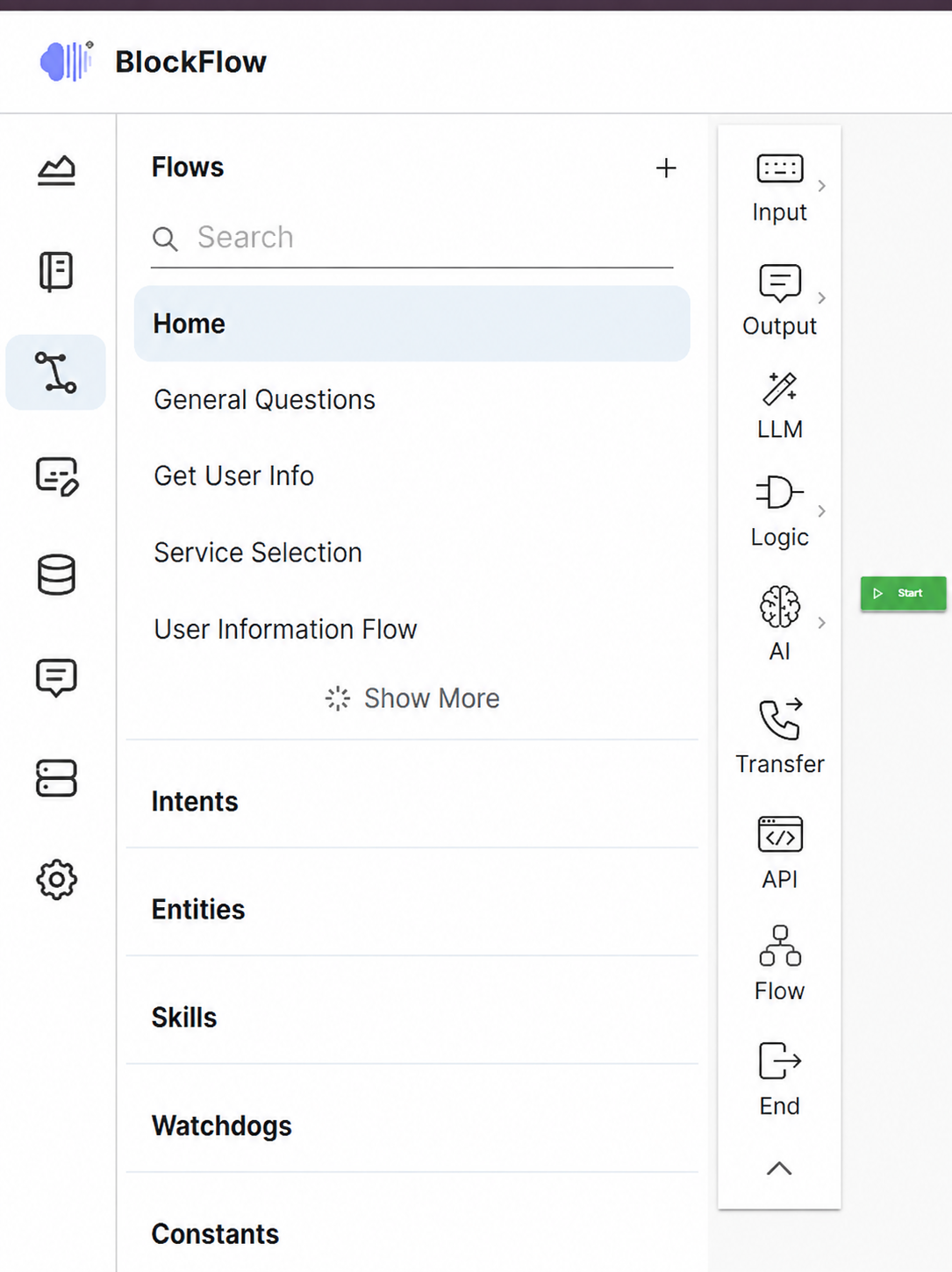Screen dimensions: 952x1272
Task: Collapse the block palette with up chevron
Action: (x=779, y=1168)
